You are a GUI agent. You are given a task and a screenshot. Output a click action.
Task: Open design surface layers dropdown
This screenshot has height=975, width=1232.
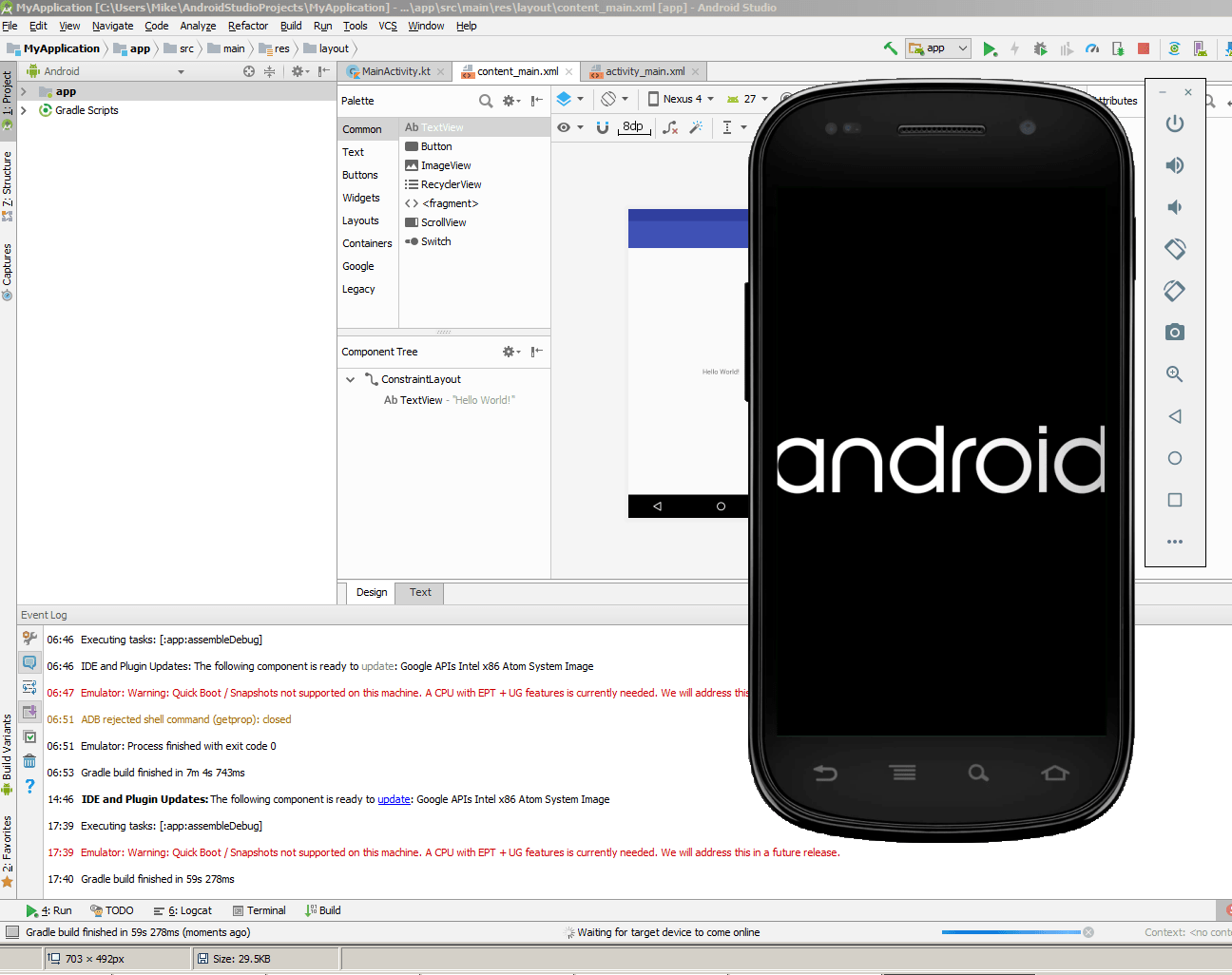(570, 99)
